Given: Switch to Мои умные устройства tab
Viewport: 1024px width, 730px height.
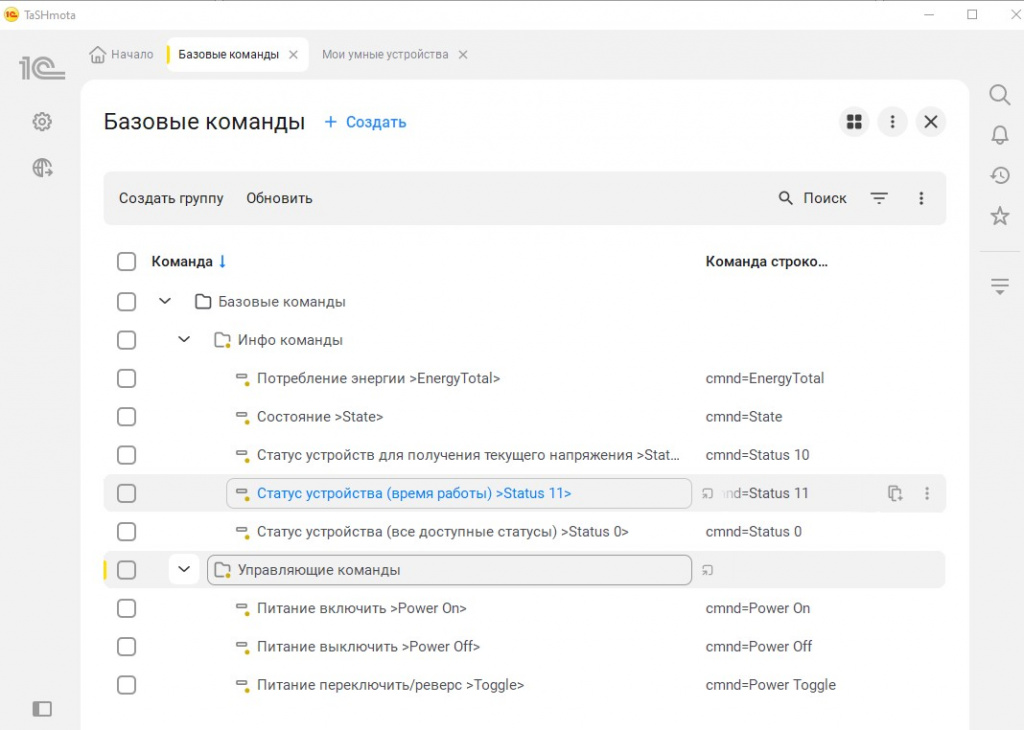Looking at the screenshot, I should [385, 55].
